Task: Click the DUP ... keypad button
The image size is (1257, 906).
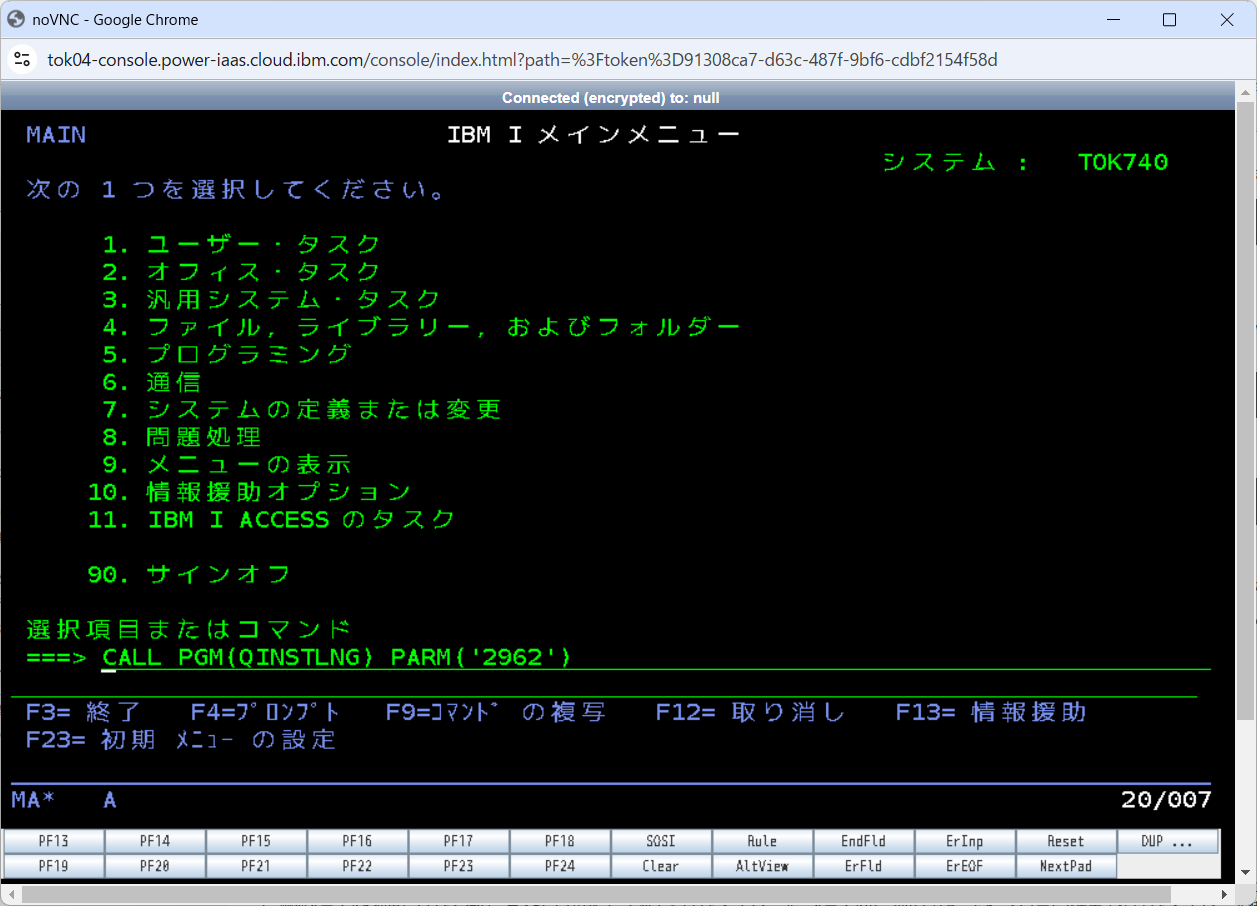Action: 1167,842
